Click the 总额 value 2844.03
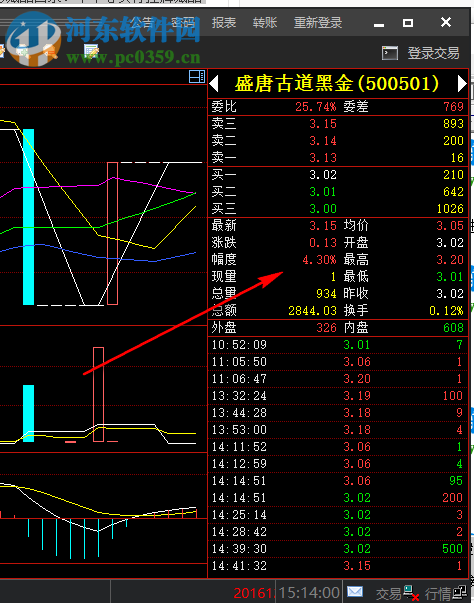 pos(312,311)
